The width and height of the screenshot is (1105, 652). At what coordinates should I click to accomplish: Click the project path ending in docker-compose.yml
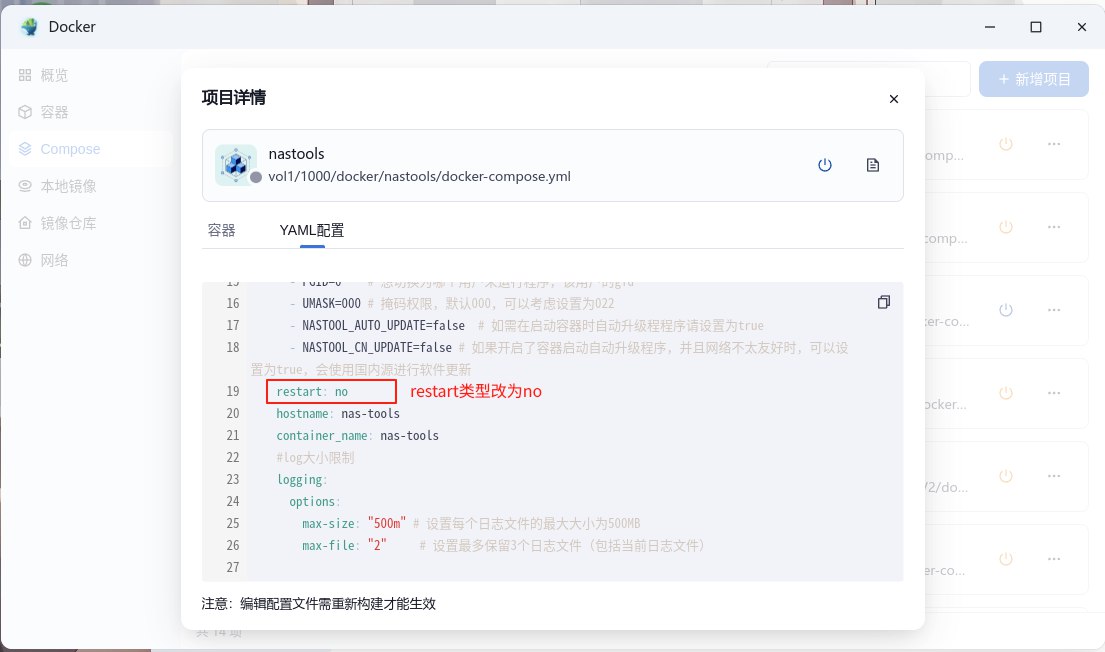tap(419, 176)
